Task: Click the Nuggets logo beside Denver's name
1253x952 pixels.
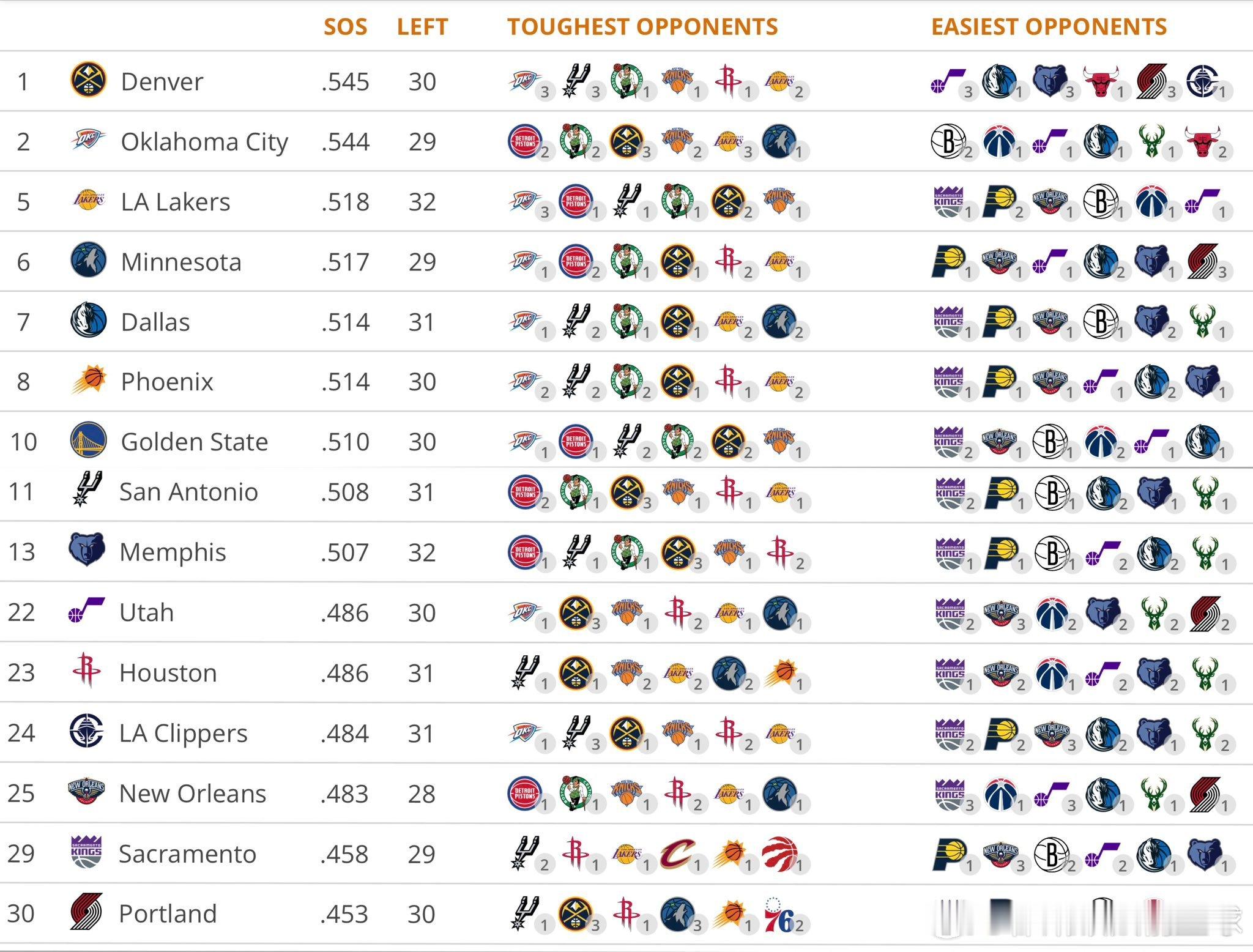Action: tap(88, 80)
